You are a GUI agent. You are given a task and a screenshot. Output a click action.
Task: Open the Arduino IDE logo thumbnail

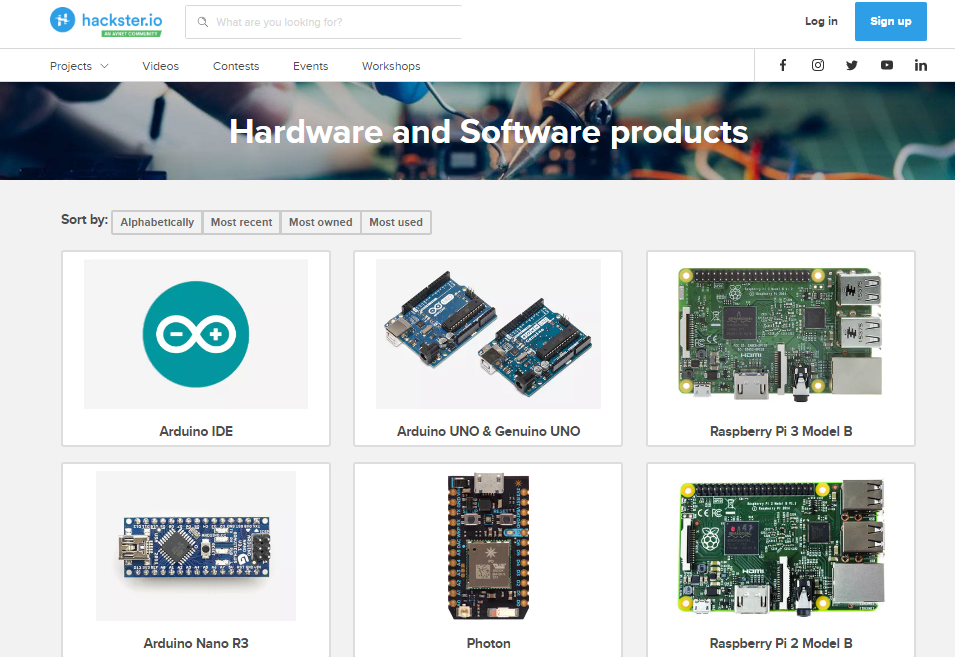tap(196, 334)
